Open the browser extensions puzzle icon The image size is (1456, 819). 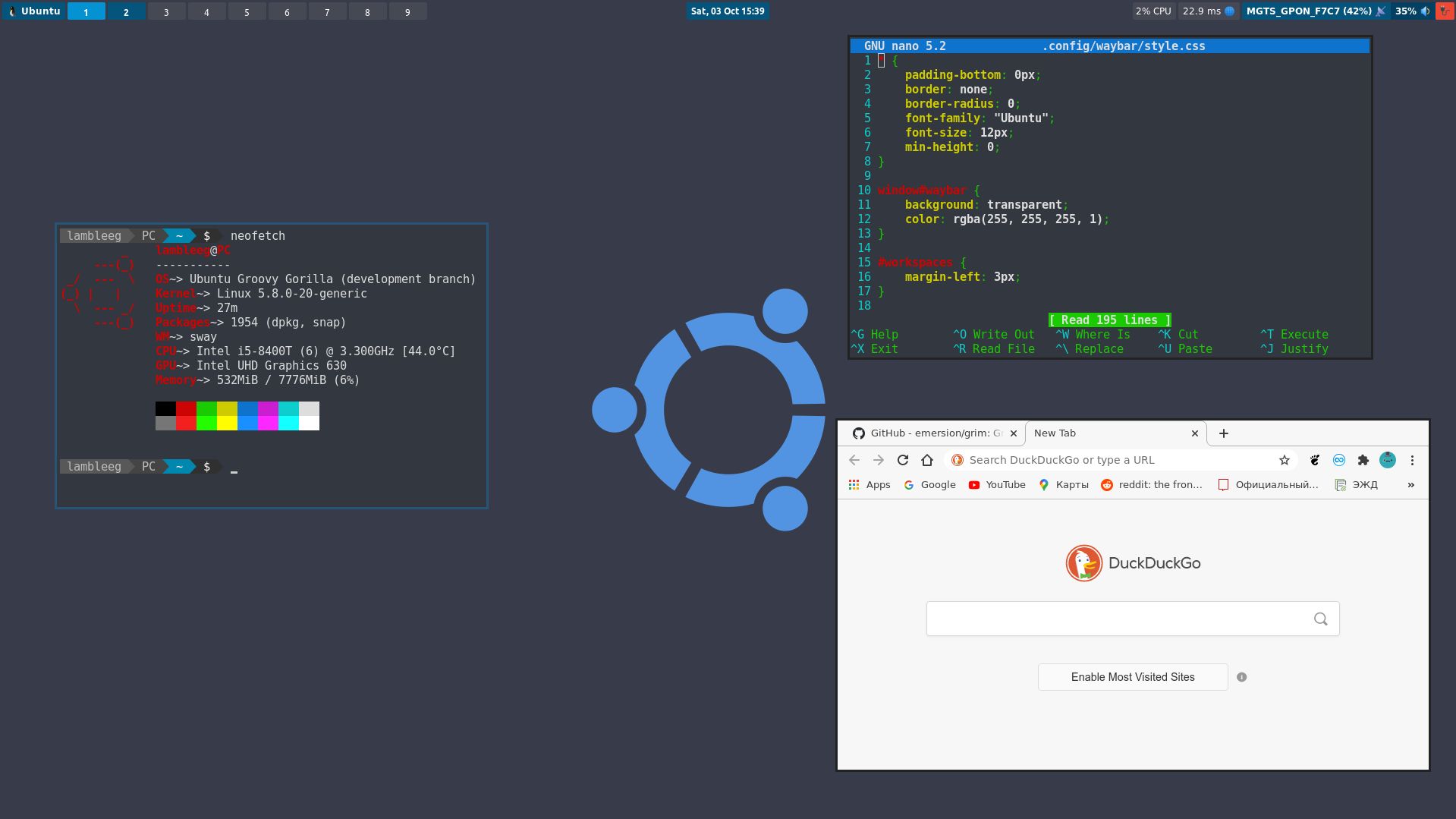pos(1363,460)
